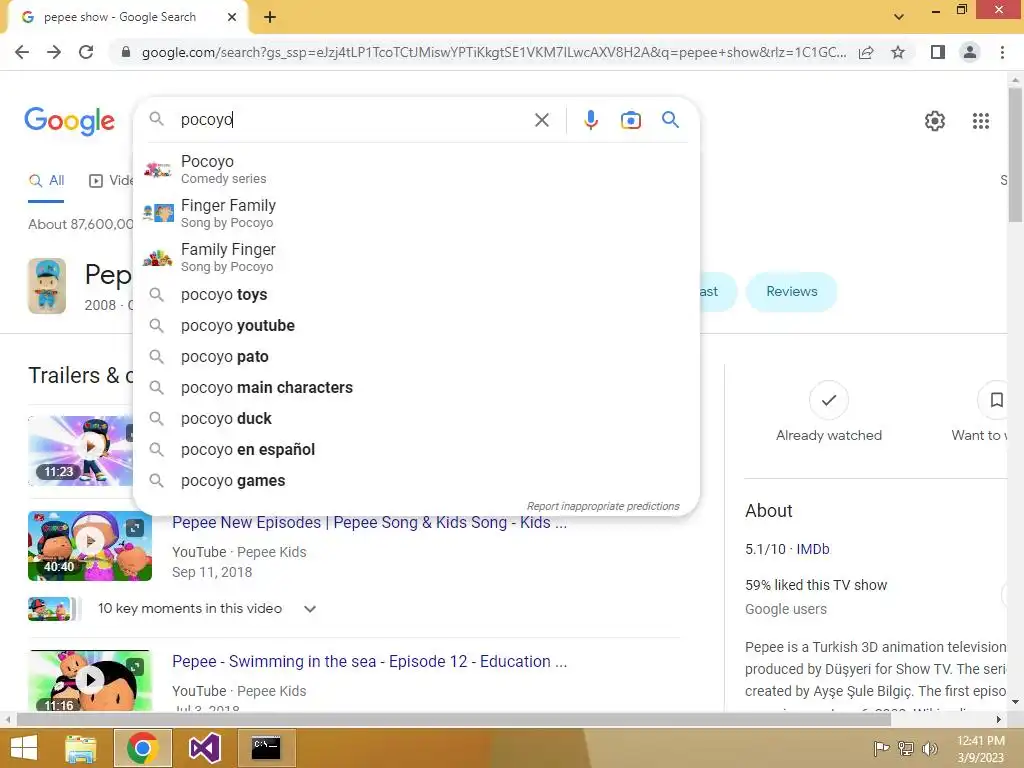
Task: Choose Family Finger song suggestion
Action: (x=416, y=257)
